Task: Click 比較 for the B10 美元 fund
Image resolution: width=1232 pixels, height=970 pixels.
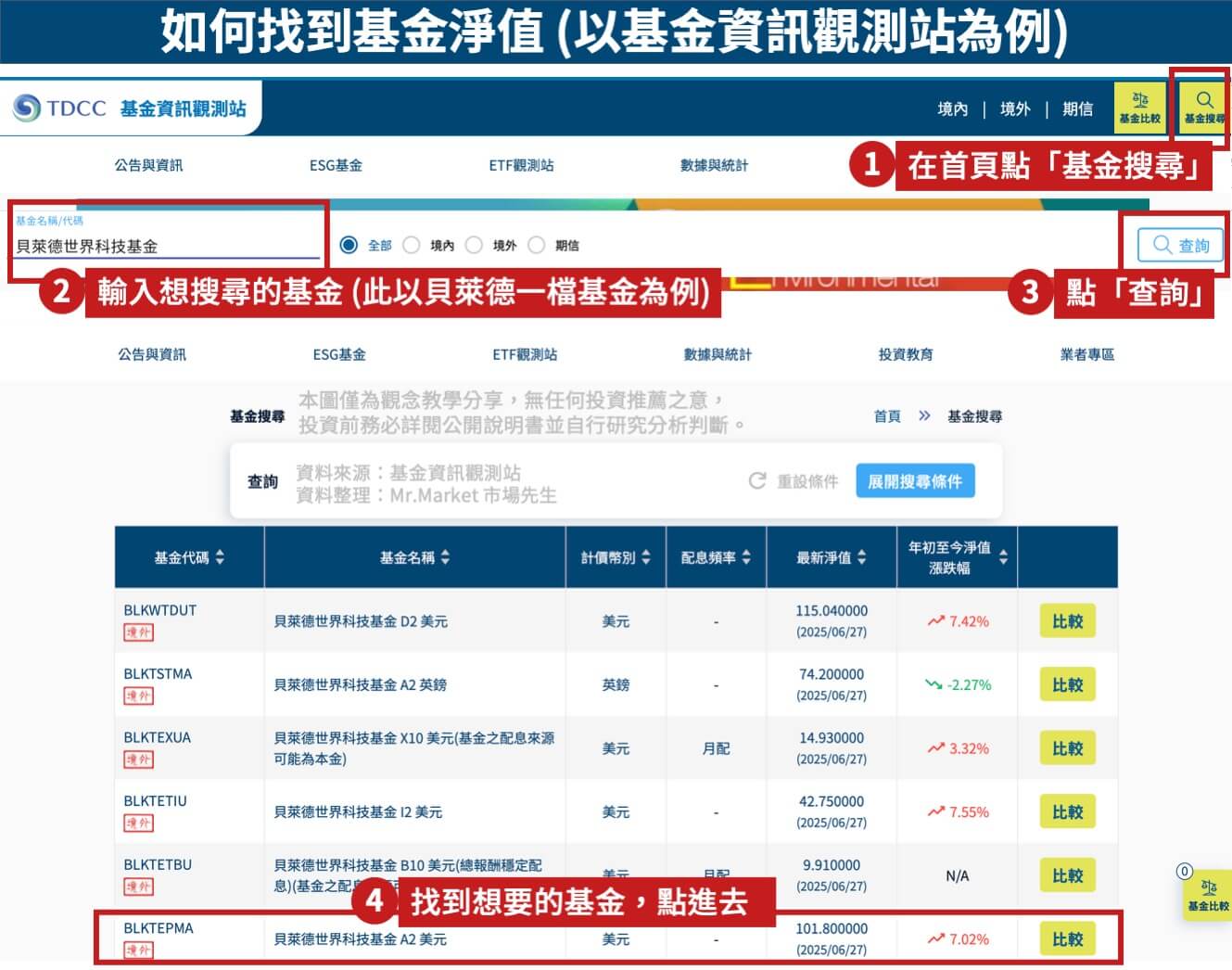Action: click(x=1067, y=874)
